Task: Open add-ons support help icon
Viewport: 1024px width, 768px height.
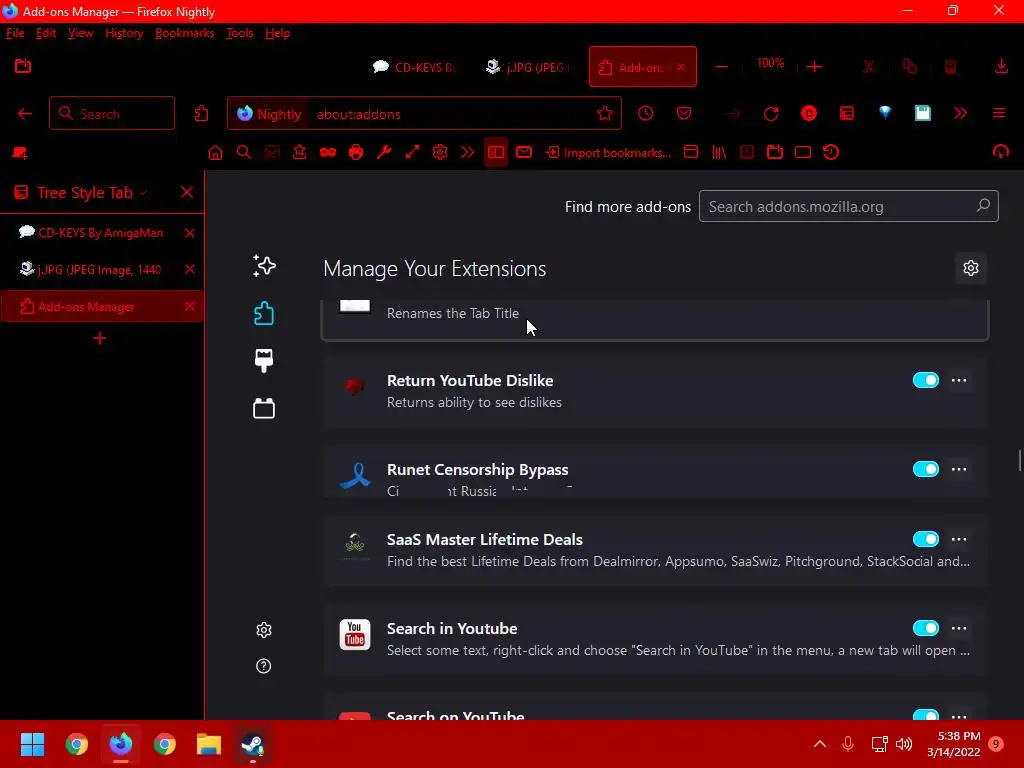Action: 264,666
